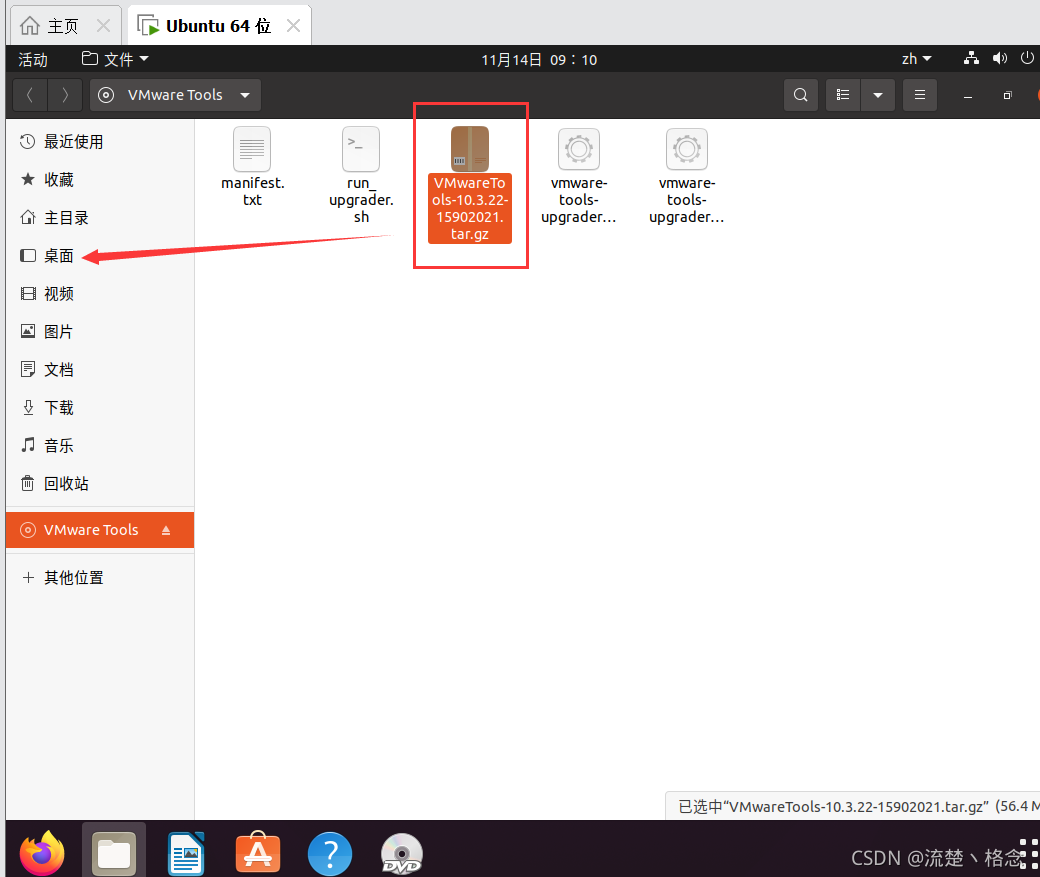Viewport: 1040px width, 877px height.
Task: Go back with the left arrow
Action: coord(30,95)
